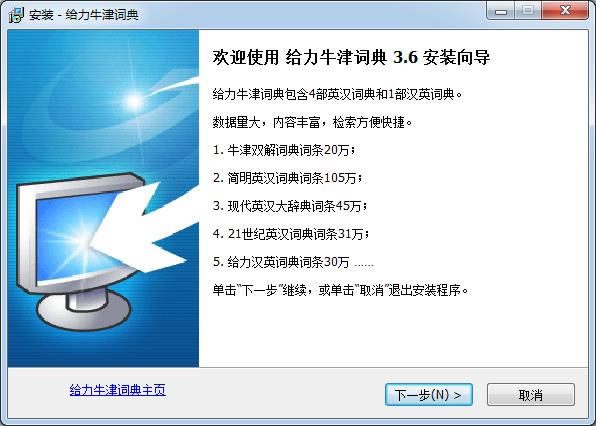This screenshot has width=596, height=426.
Task: Click the line 现代英汉大辞典词条45万
Action: 290,206
